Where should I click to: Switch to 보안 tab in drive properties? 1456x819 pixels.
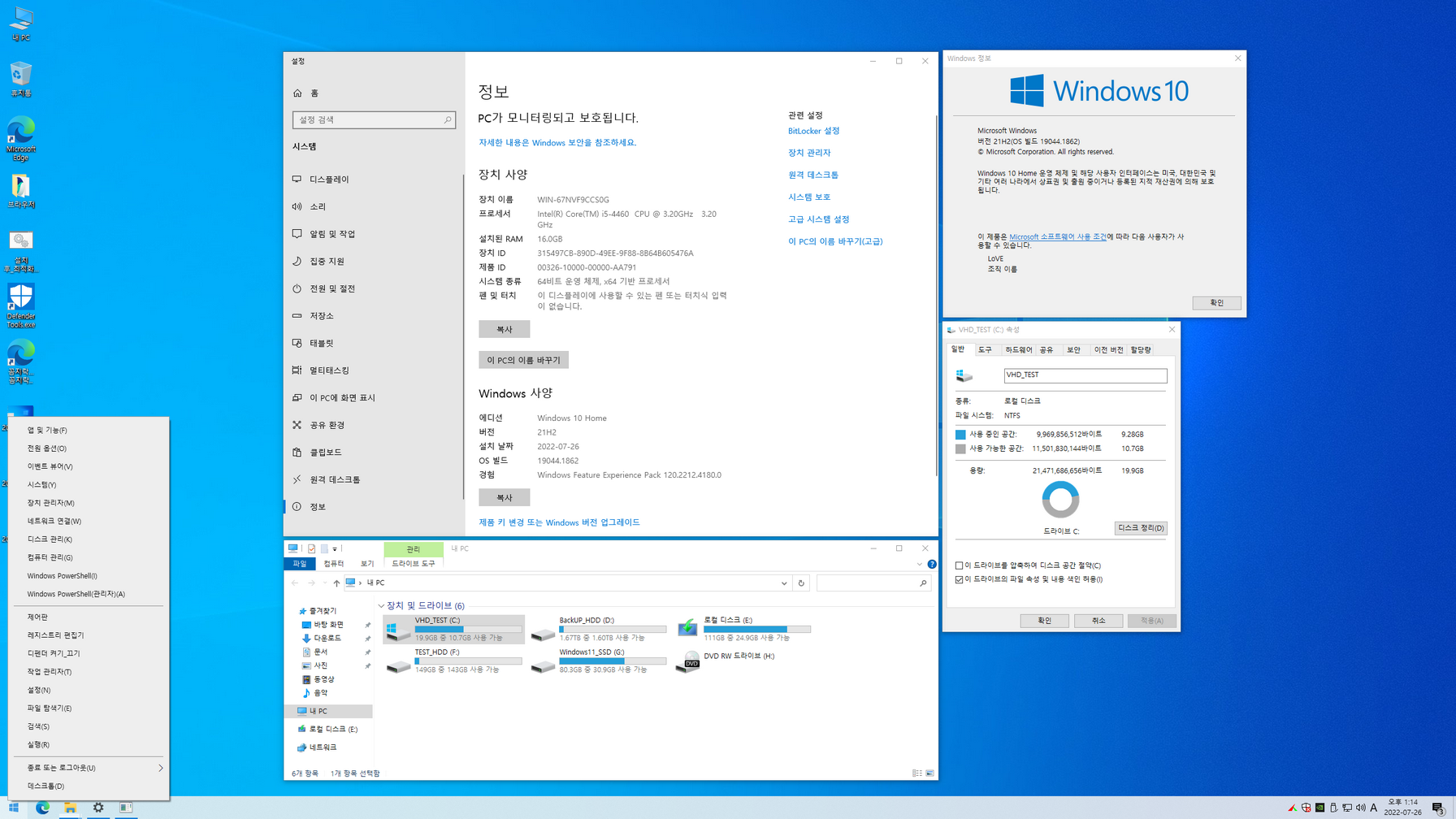coord(1073,350)
